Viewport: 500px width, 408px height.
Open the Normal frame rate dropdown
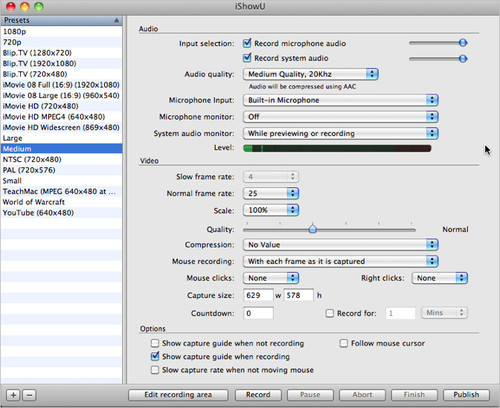(271, 193)
